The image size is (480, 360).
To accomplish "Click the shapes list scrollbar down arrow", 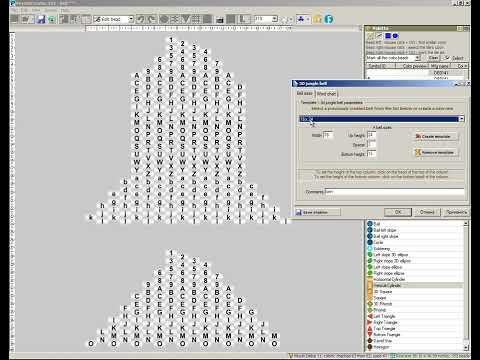I will click(x=466, y=347).
